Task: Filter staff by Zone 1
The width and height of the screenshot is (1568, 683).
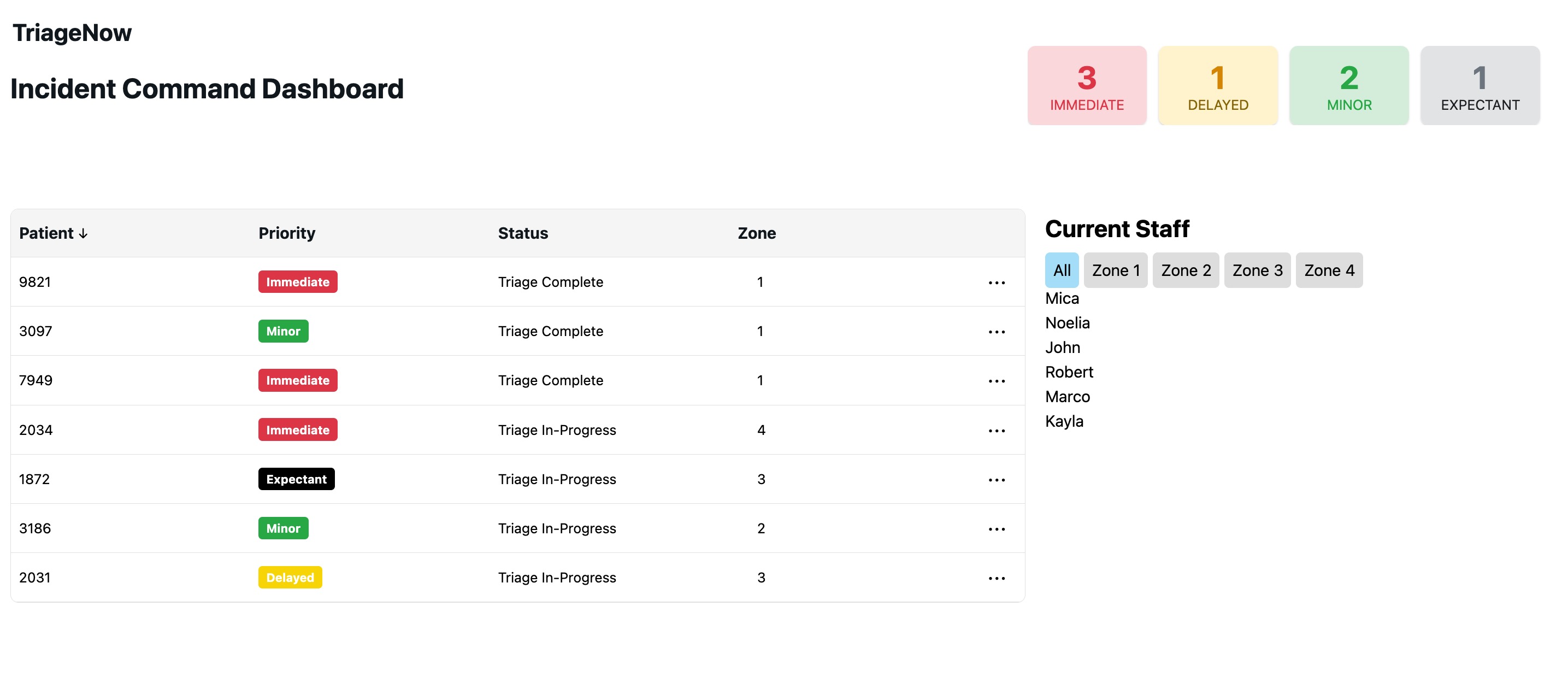Action: click(x=1115, y=270)
